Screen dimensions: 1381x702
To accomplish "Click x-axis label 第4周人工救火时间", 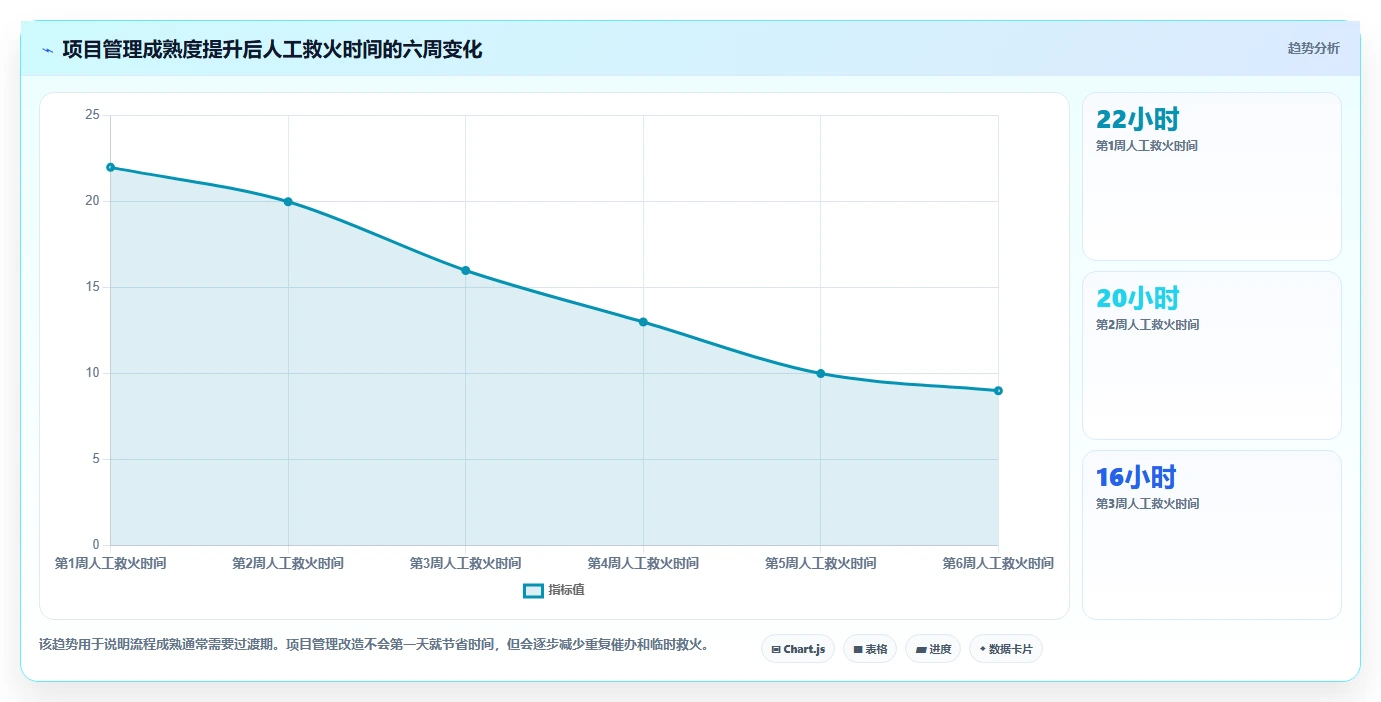I will pyautogui.click(x=643, y=564).
